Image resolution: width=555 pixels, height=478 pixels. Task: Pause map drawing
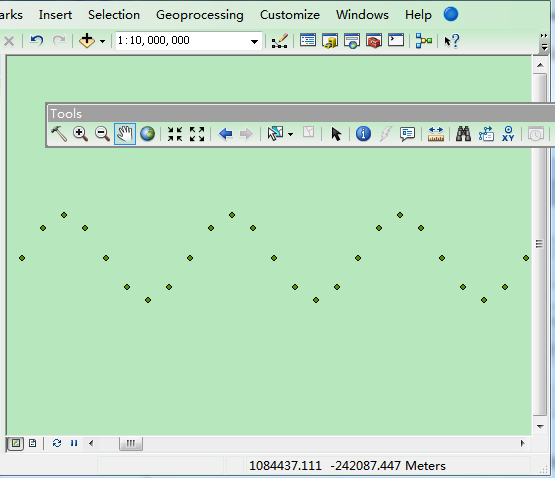click(x=74, y=443)
